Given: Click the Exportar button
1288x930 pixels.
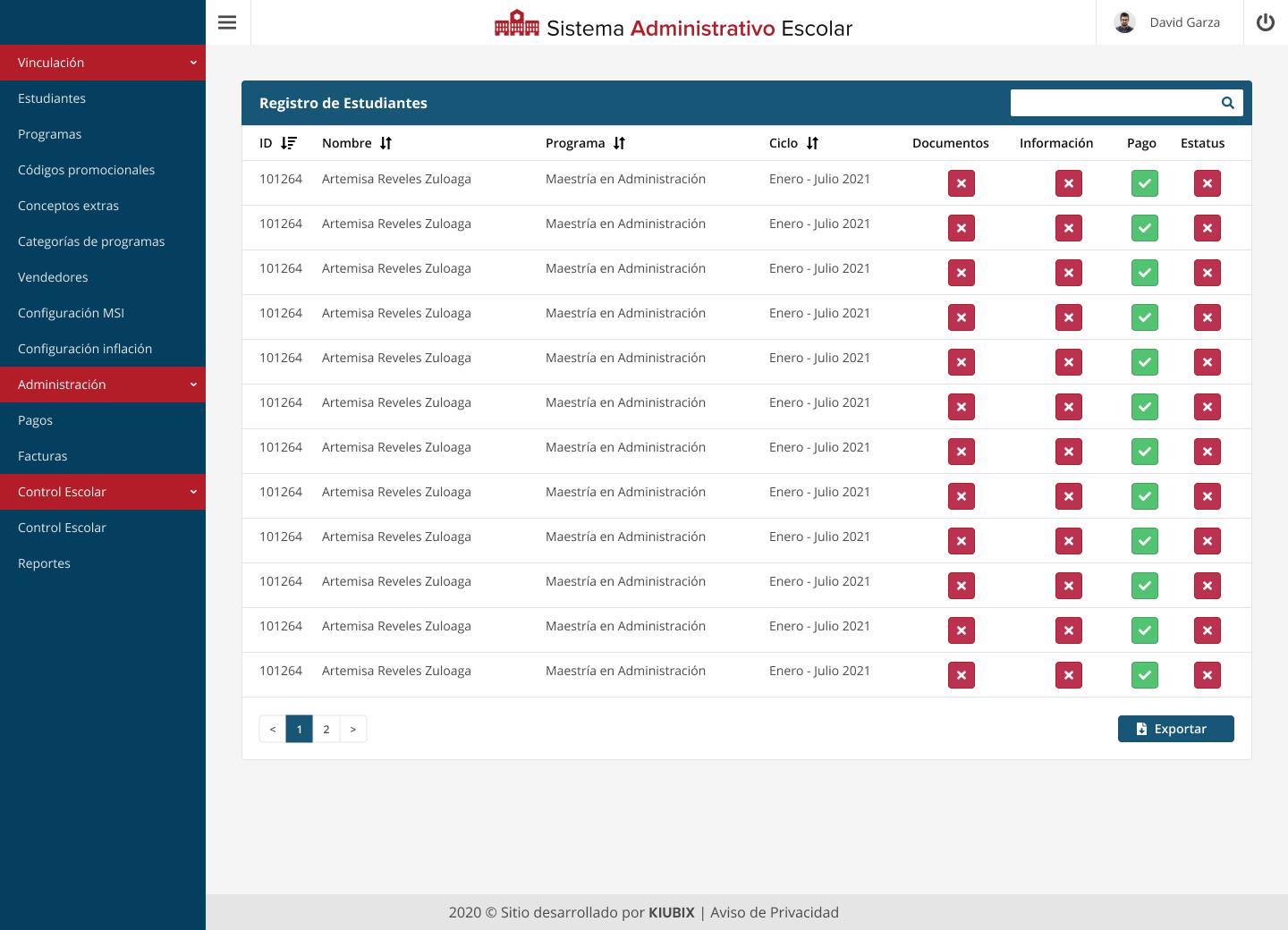Looking at the screenshot, I should point(1175,729).
